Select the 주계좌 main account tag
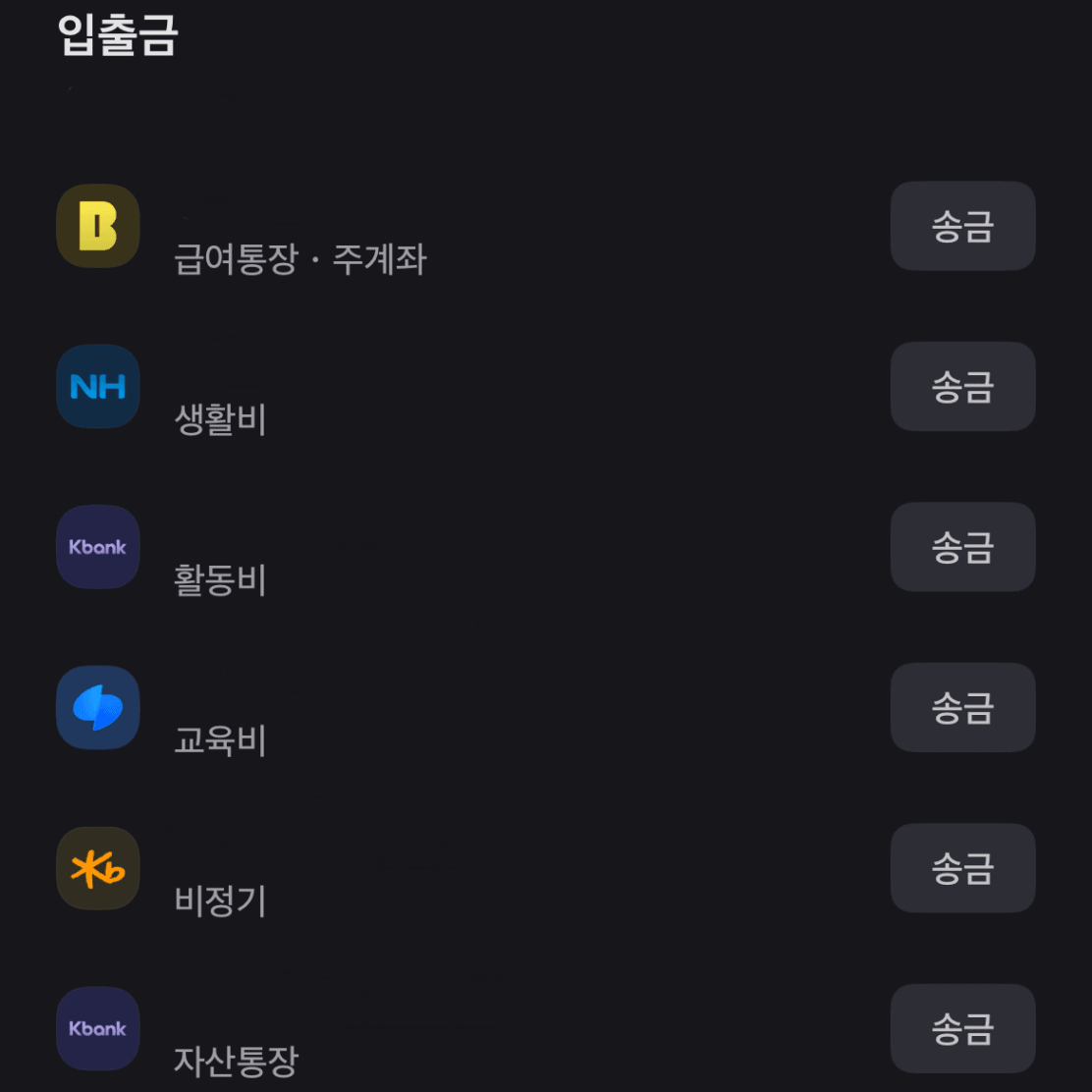1092x1092 pixels. [x=380, y=259]
